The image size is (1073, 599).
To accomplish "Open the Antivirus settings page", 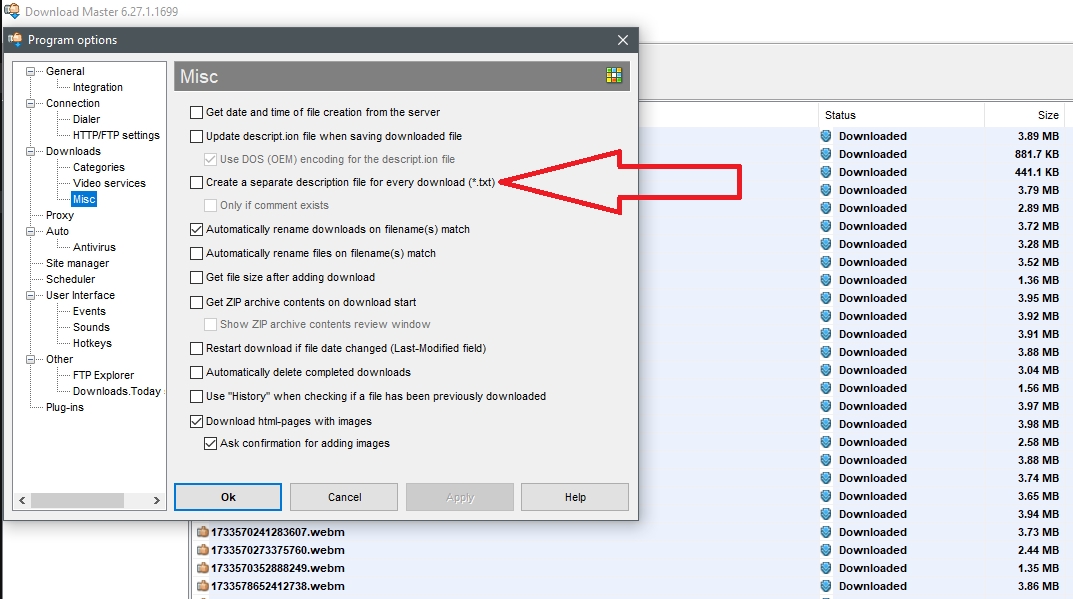I will (x=94, y=247).
